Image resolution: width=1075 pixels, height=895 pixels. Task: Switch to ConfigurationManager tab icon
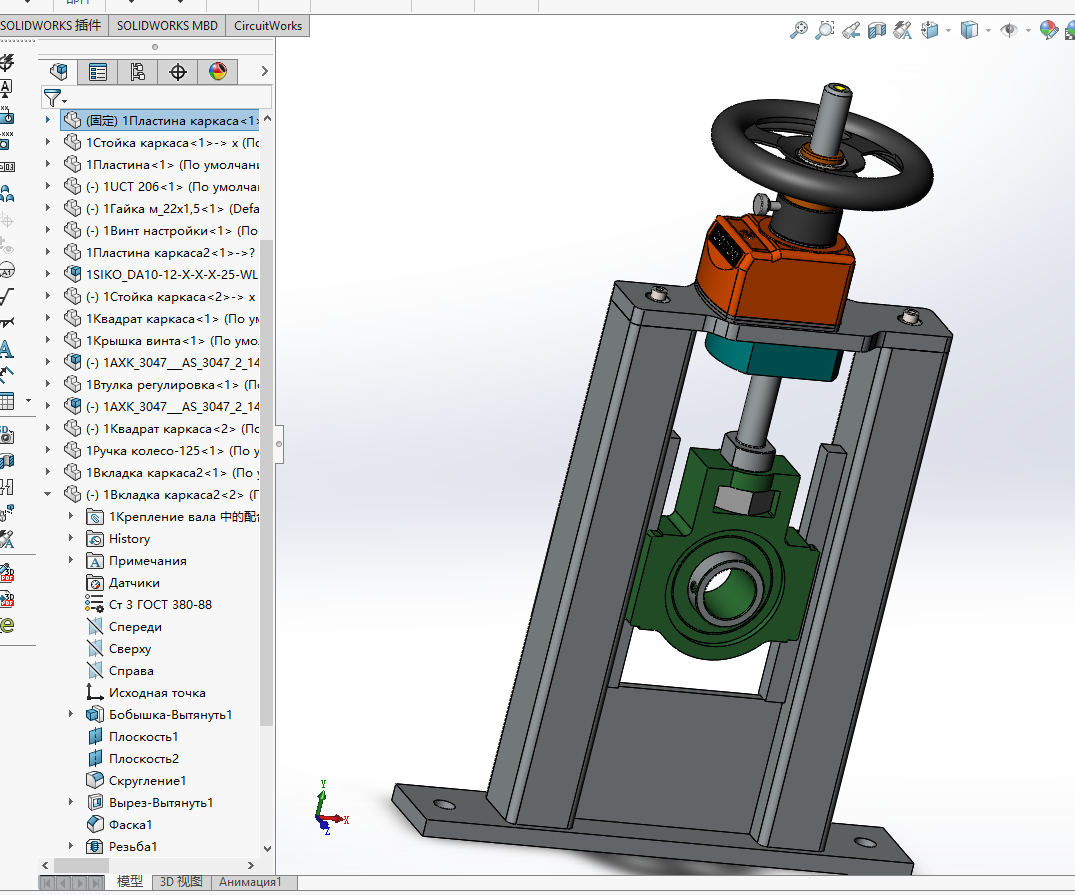click(138, 71)
